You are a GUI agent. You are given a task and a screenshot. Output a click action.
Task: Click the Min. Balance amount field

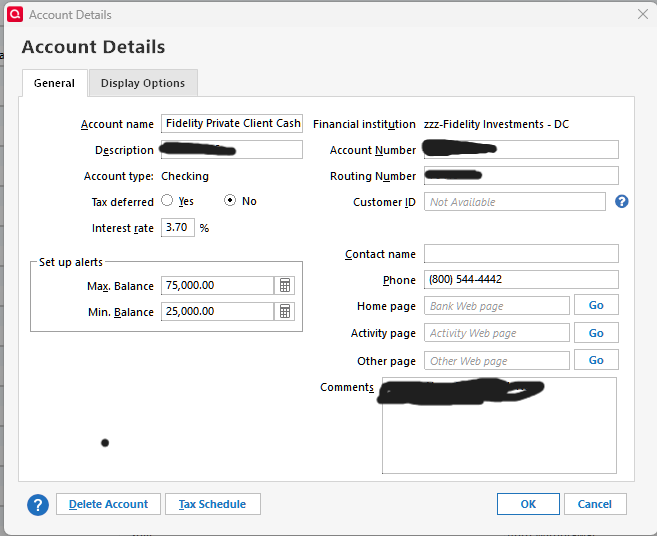217,311
